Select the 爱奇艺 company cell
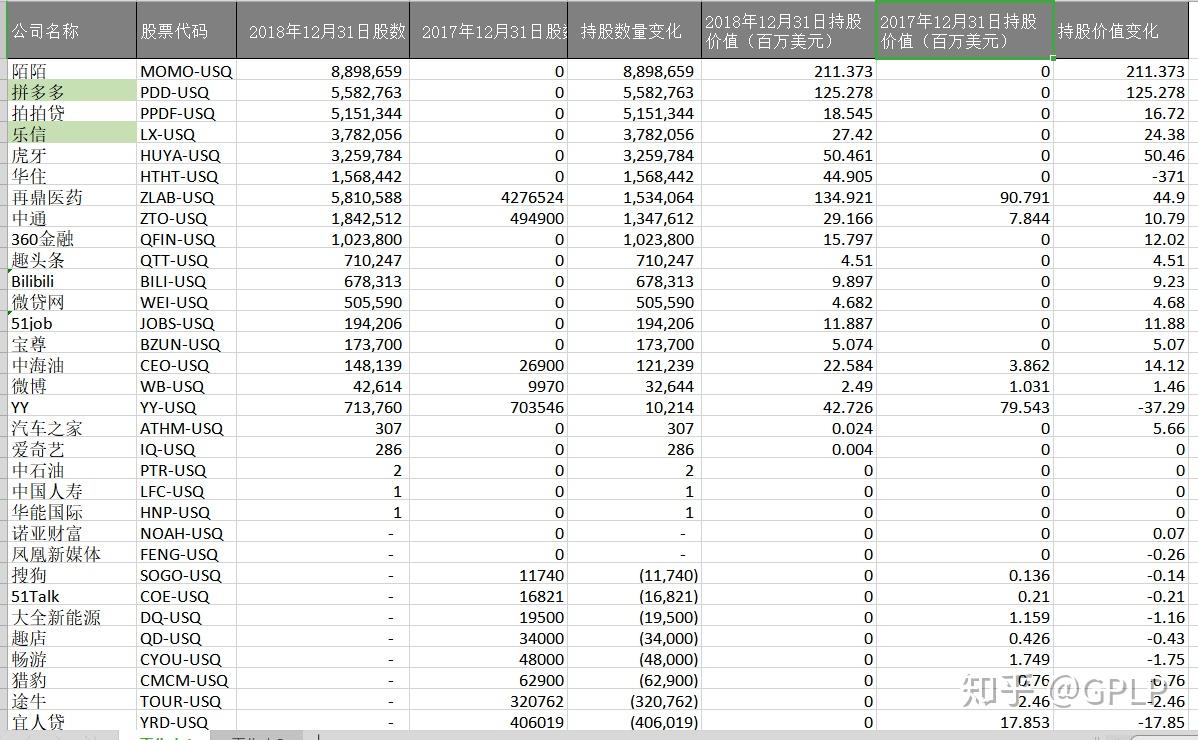Screen dimensions: 1198x740 72,449
